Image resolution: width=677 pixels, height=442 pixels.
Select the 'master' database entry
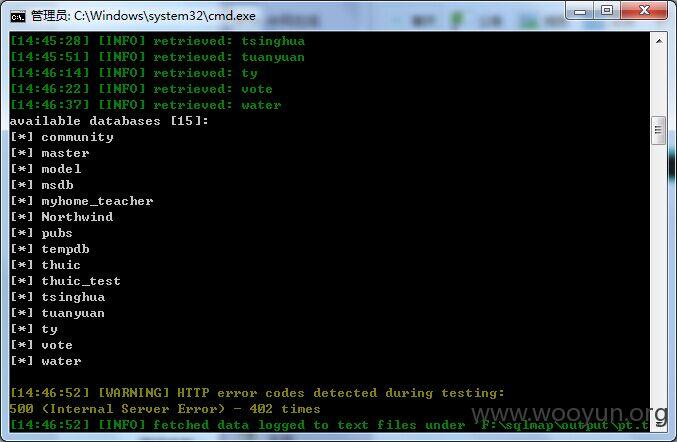pyautogui.click(x=50, y=153)
